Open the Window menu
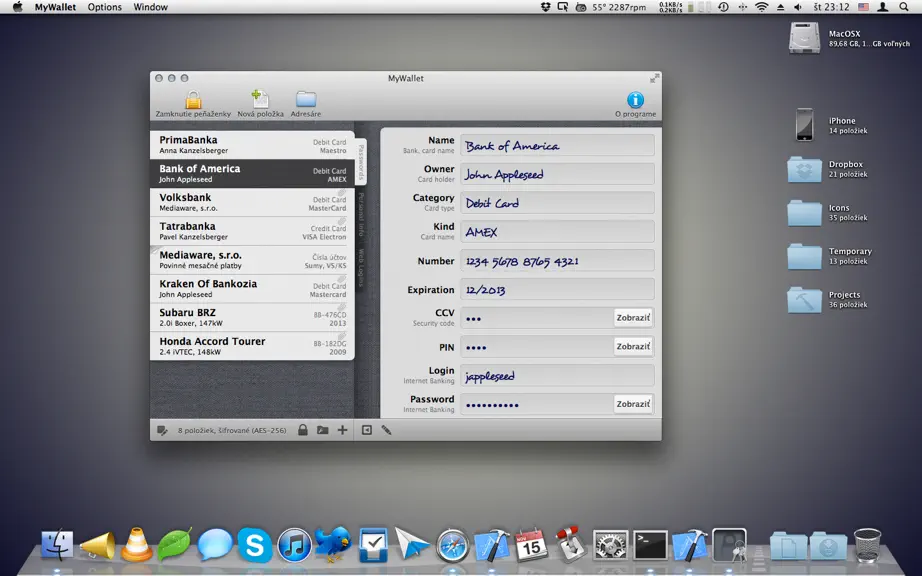922x576 pixels. tap(151, 7)
